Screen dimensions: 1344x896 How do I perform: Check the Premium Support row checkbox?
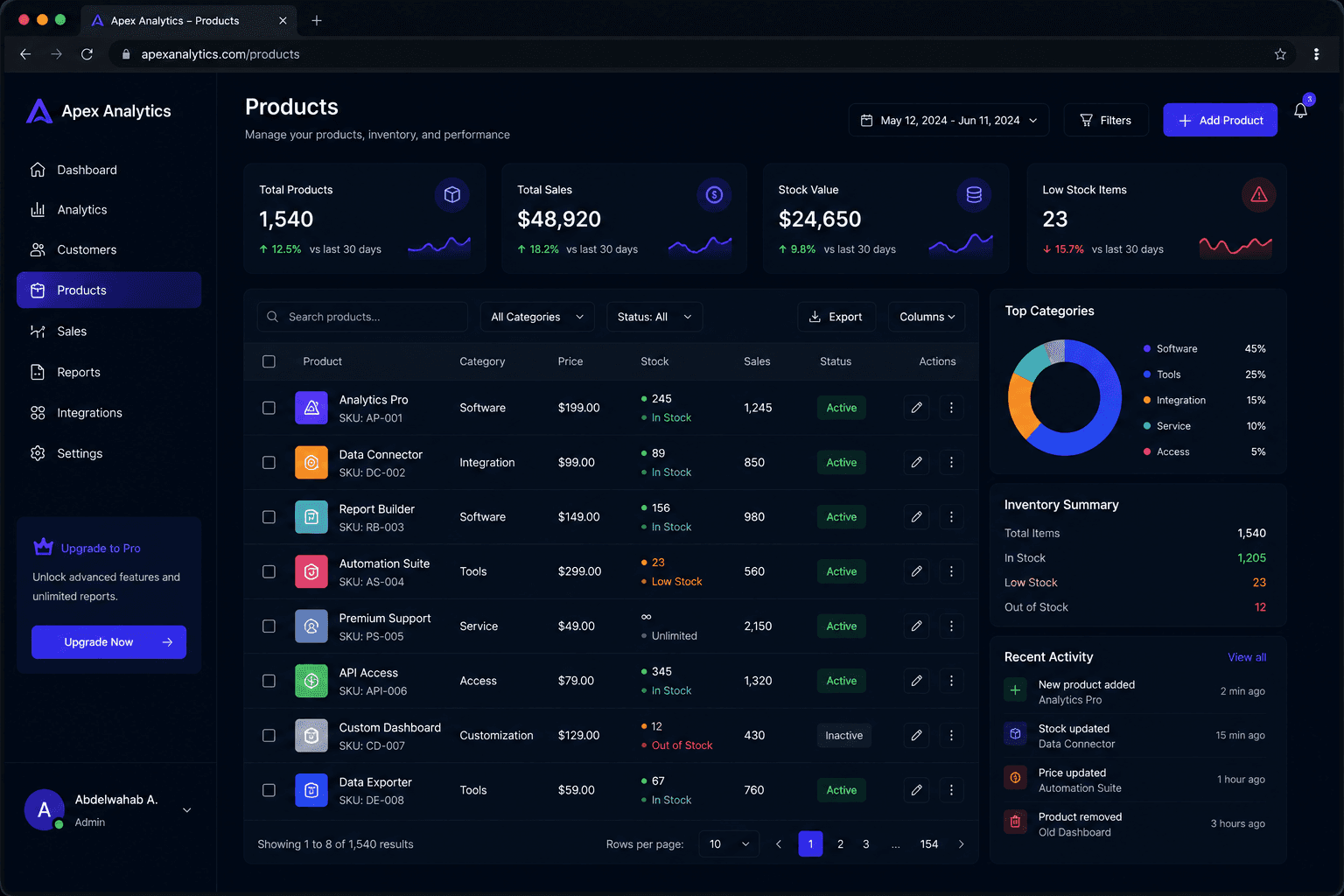tap(269, 626)
